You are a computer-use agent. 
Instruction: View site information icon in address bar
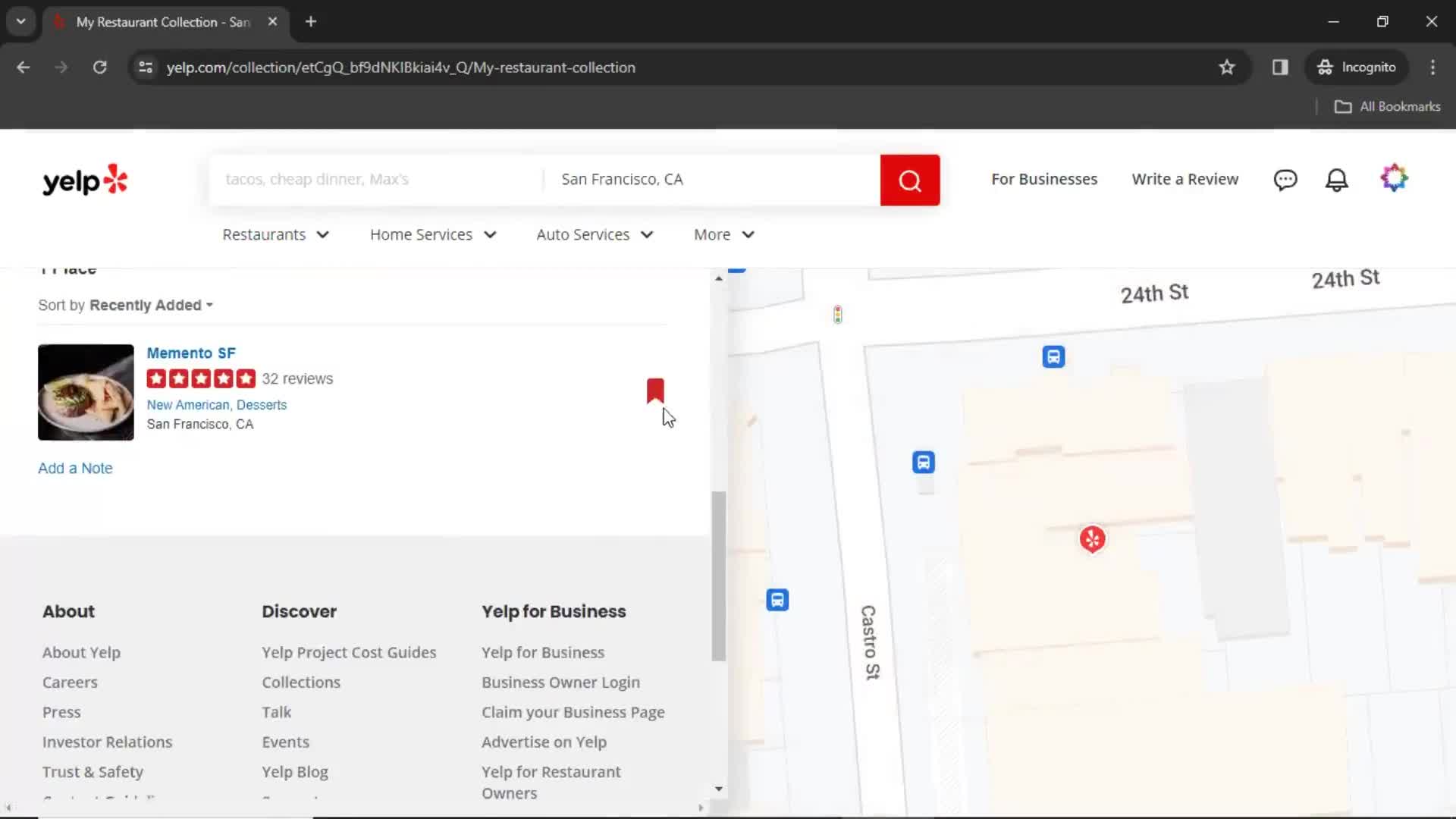[x=146, y=67]
